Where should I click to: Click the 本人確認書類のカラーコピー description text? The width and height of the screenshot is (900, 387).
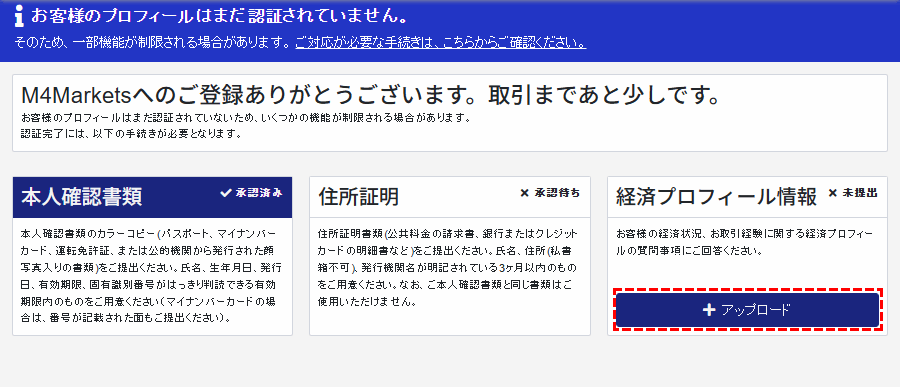151,276
